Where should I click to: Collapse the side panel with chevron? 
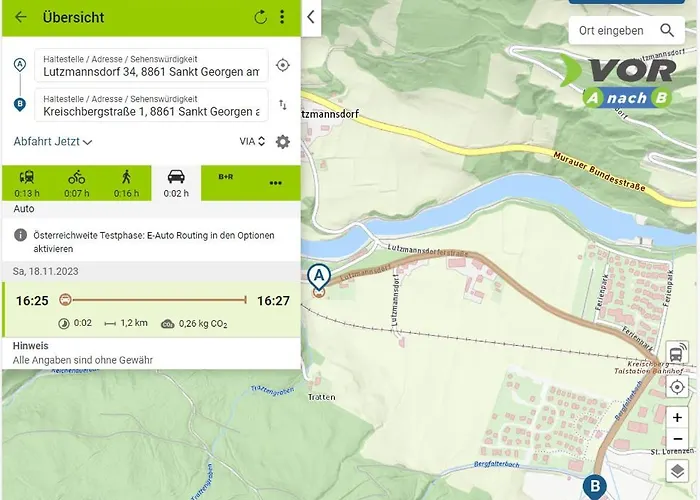point(311,17)
